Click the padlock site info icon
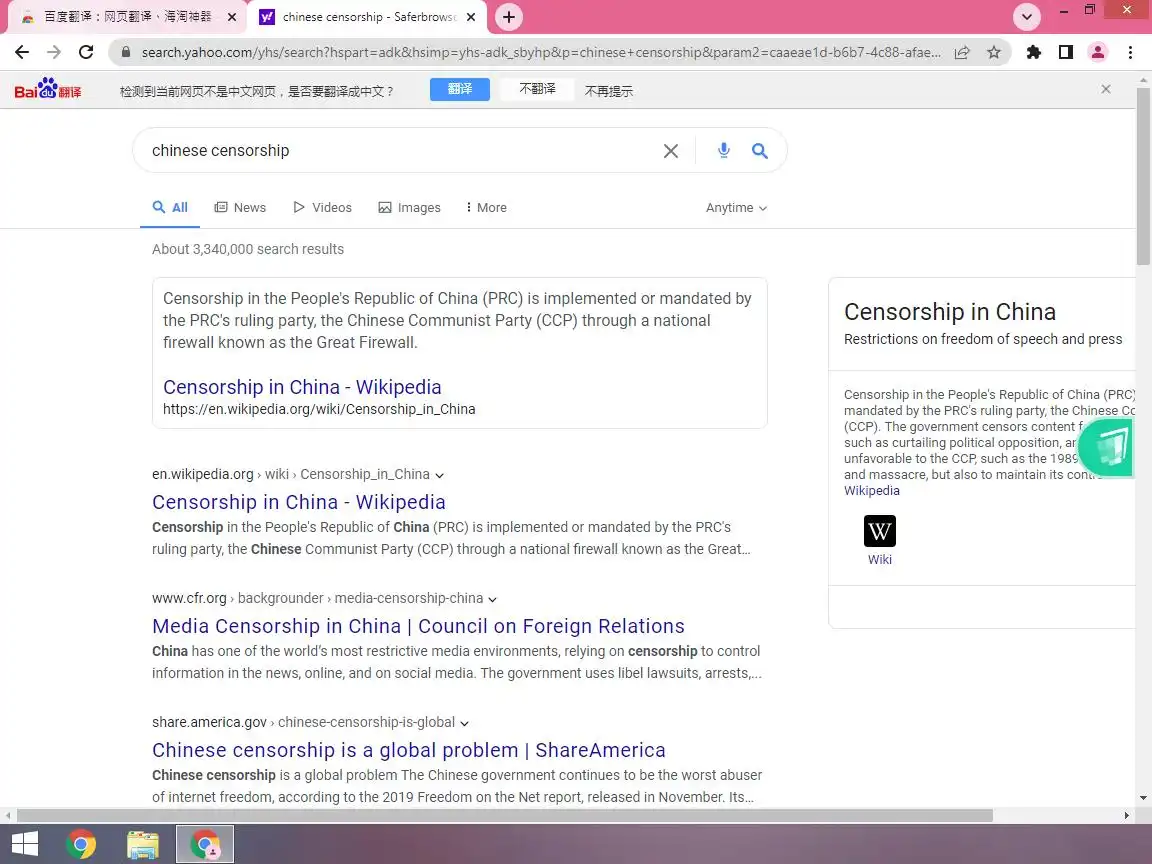 click(x=126, y=52)
